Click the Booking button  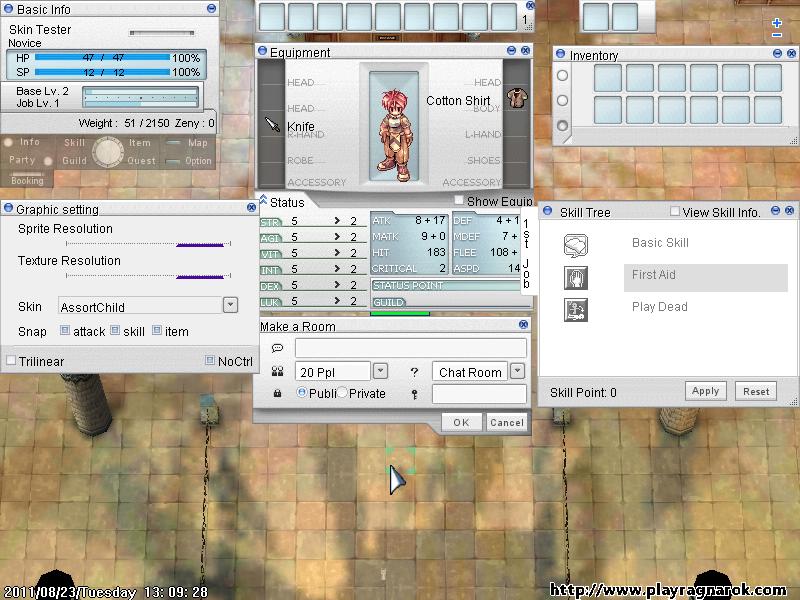27,180
